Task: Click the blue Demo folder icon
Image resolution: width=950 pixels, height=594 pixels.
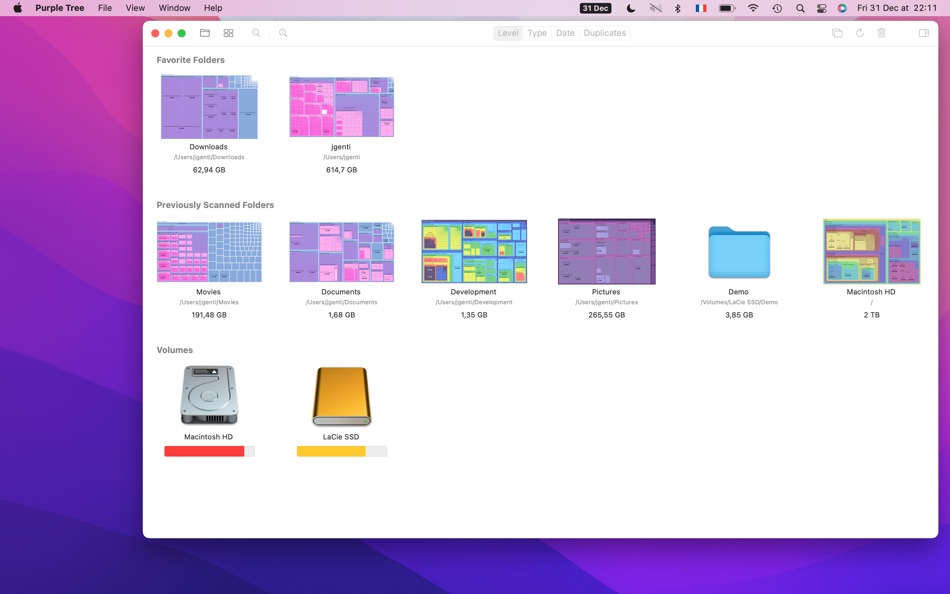Action: 739,252
